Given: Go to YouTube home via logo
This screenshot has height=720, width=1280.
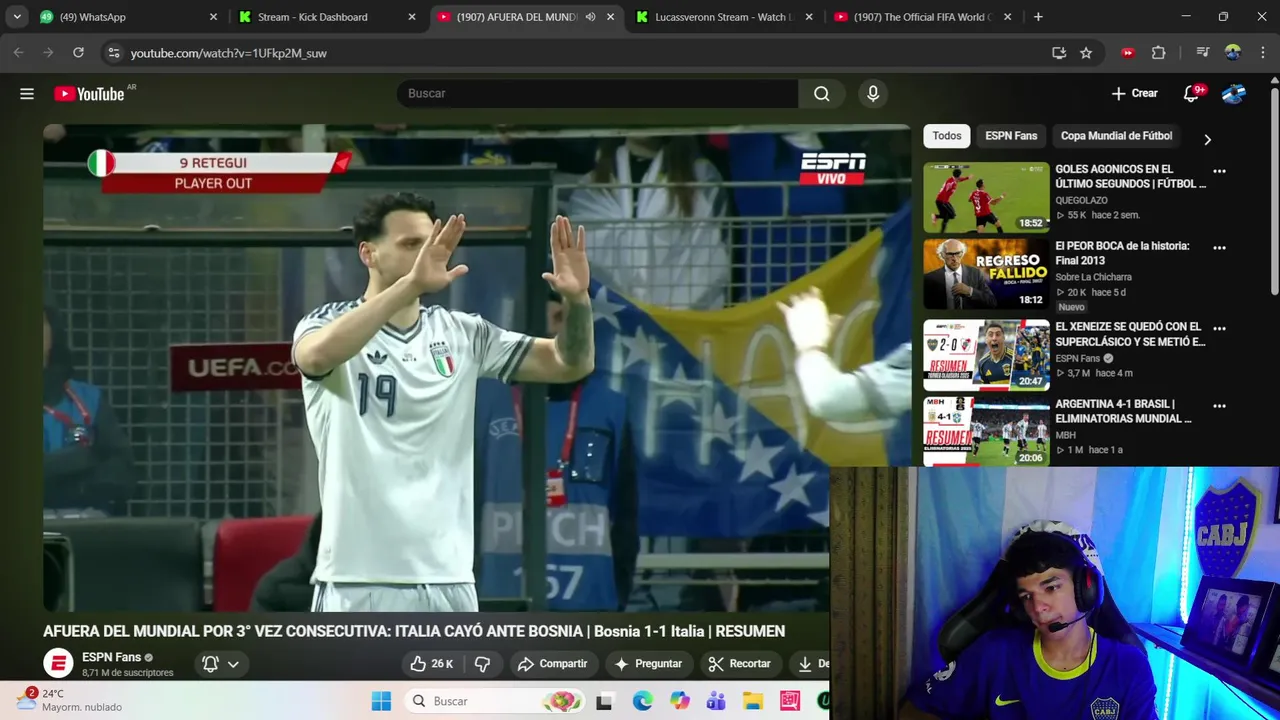Looking at the screenshot, I should [x=89, y=94].
